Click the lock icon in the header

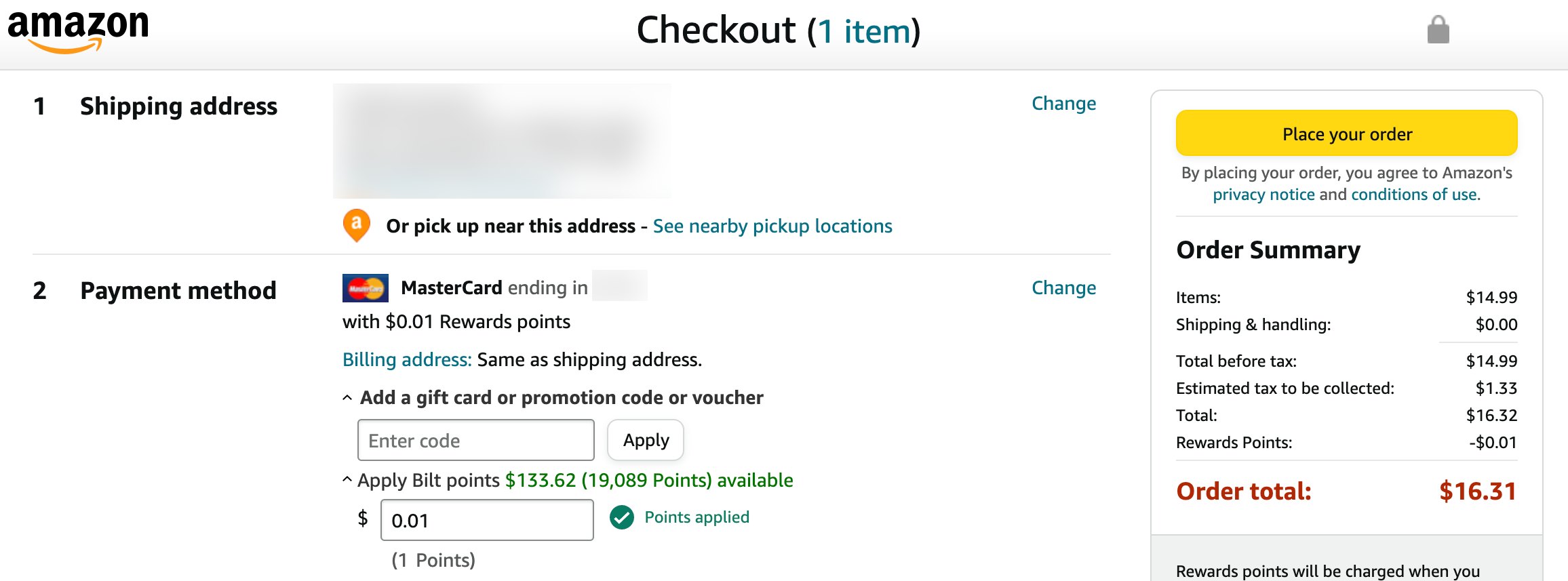point(1439,31)
